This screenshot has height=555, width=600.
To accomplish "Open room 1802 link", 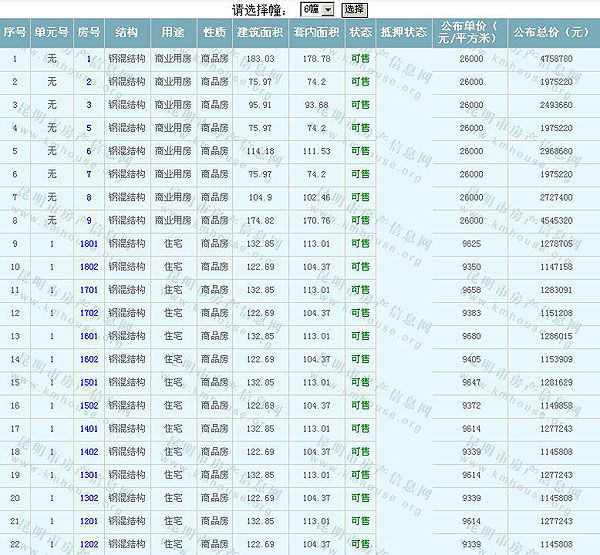I will pyautogui.click(x=89, y=267).
